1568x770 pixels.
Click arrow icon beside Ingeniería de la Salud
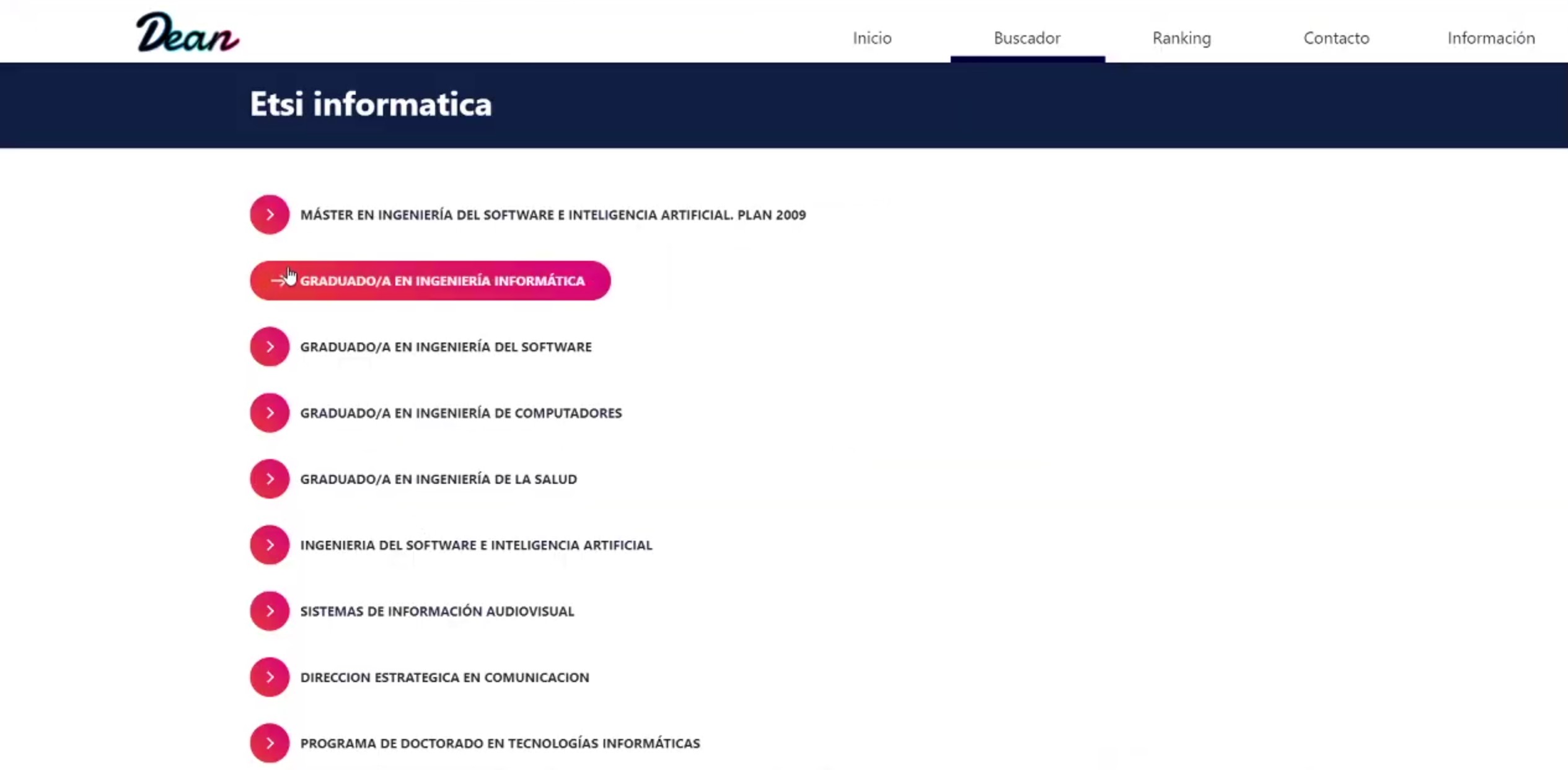tap(270, 479)
